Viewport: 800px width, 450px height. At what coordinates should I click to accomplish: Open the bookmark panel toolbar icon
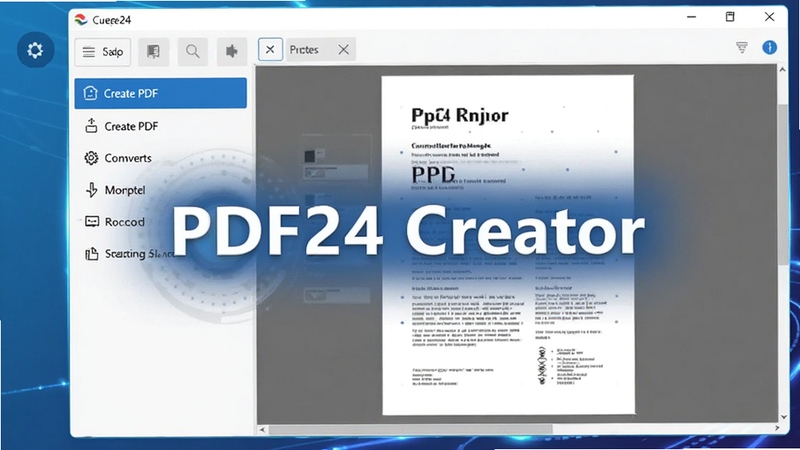153,52
